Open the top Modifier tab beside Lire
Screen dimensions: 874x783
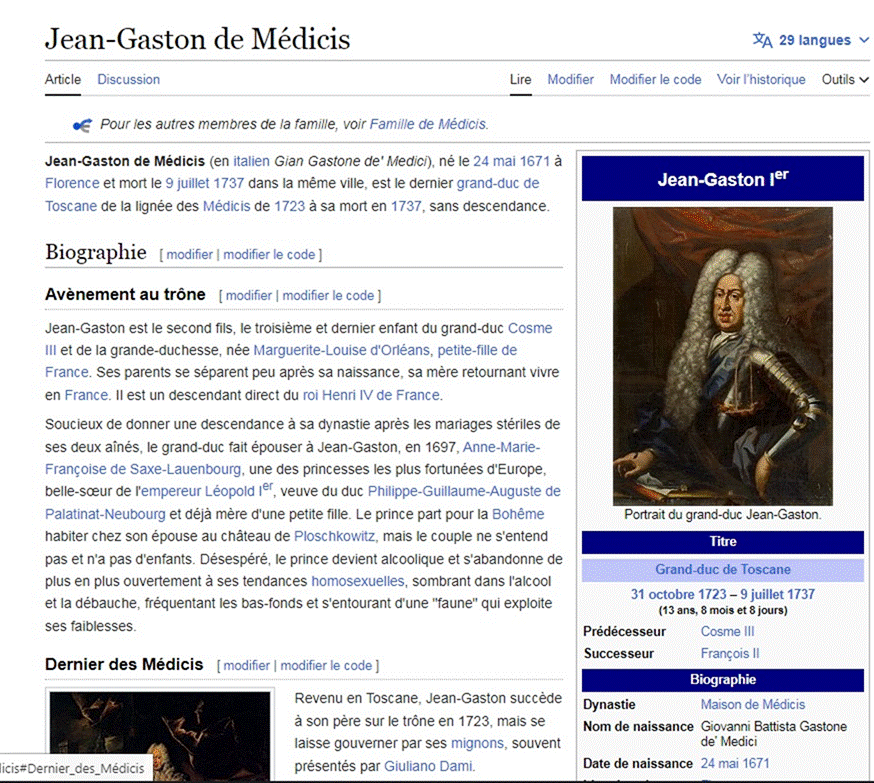pyautogui.click(x=570, y=80)
